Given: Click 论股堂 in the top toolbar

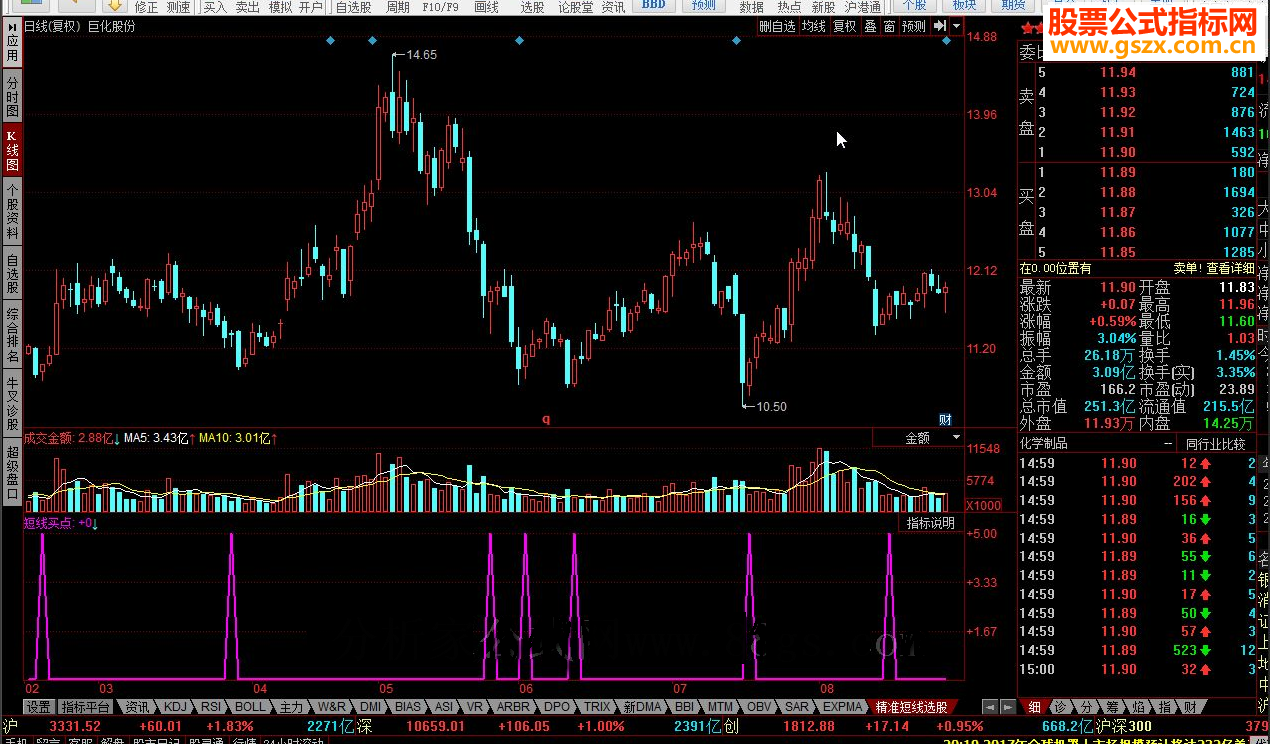Looking at the screenshot, I should [x=575, y=6].
